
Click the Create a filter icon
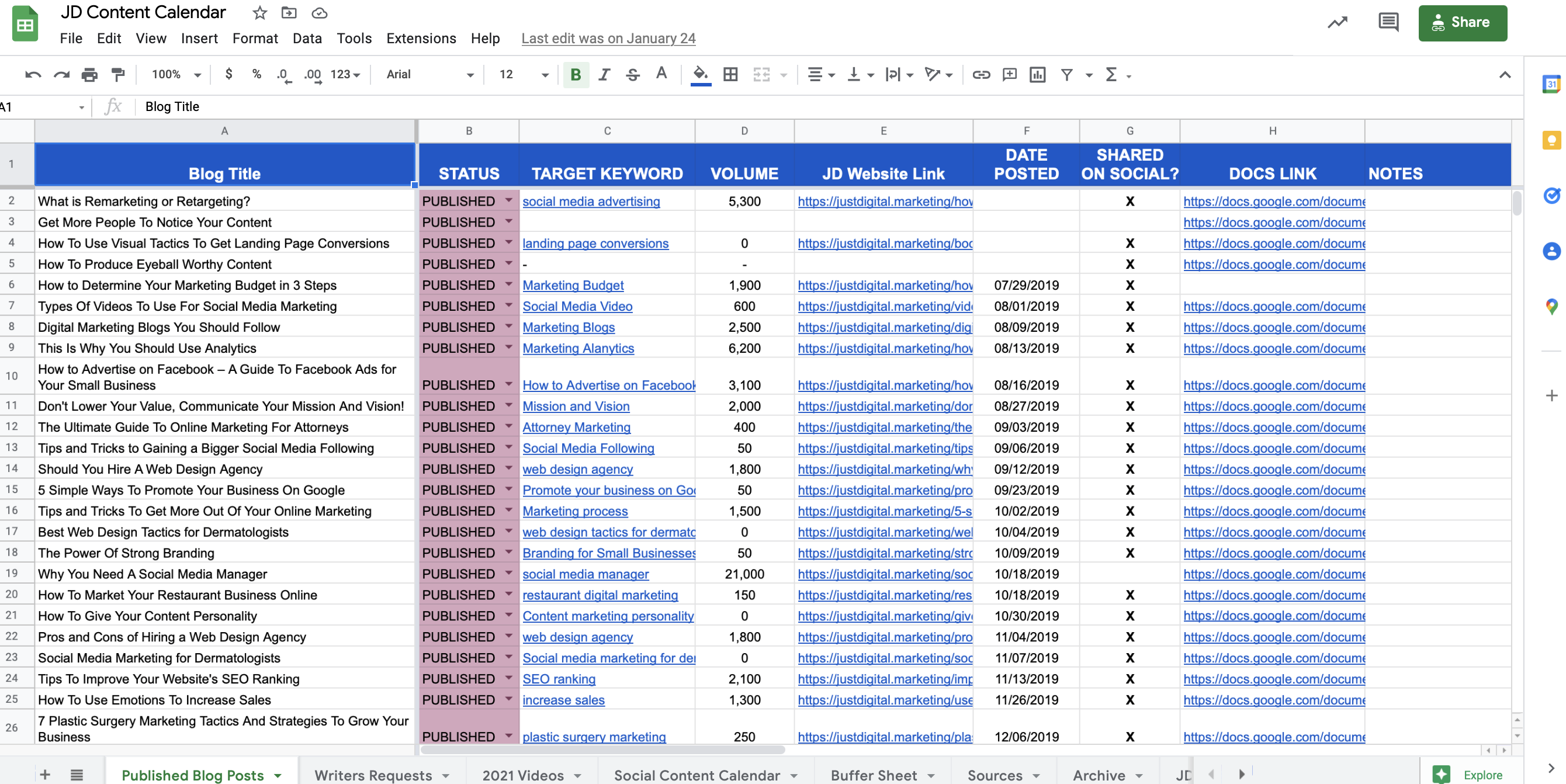click(1066, 75)
